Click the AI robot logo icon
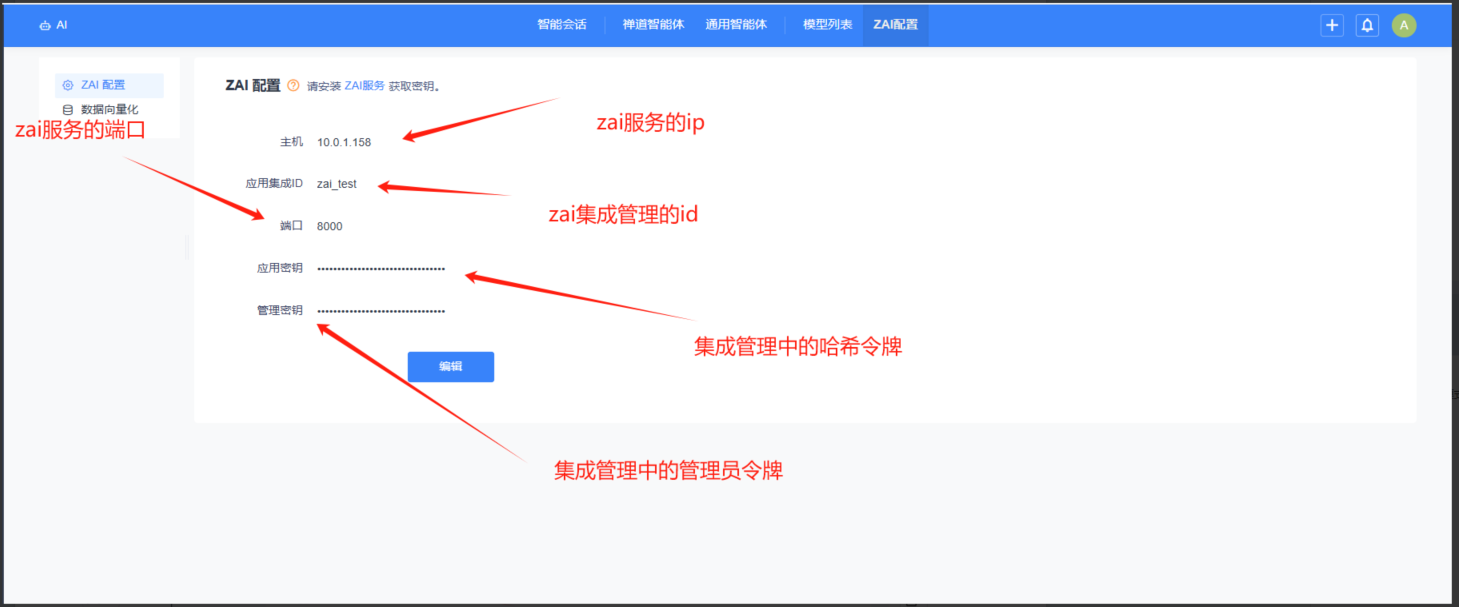 [x=45, y=25]
